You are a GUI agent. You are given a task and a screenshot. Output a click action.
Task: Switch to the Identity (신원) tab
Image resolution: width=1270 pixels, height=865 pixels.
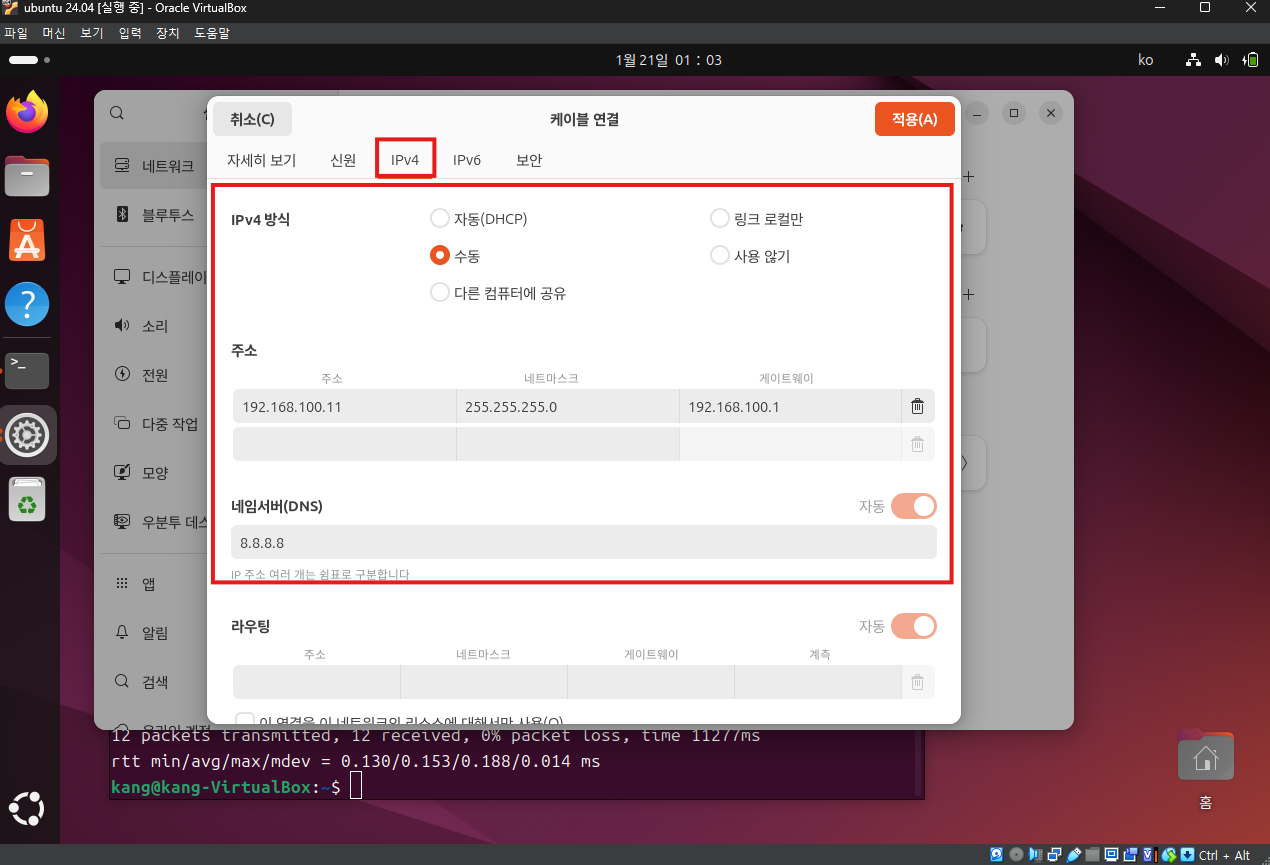(x=343, y=160)
